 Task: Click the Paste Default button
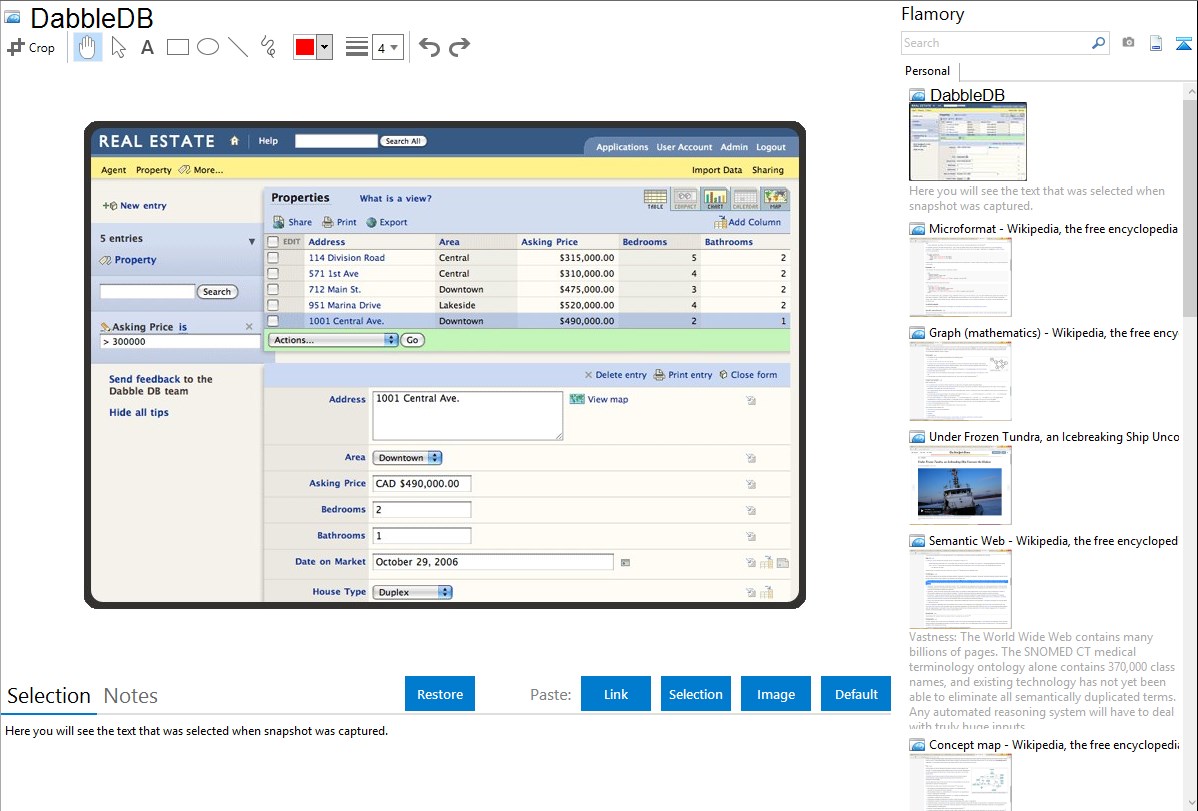click(x=856, y=694)
